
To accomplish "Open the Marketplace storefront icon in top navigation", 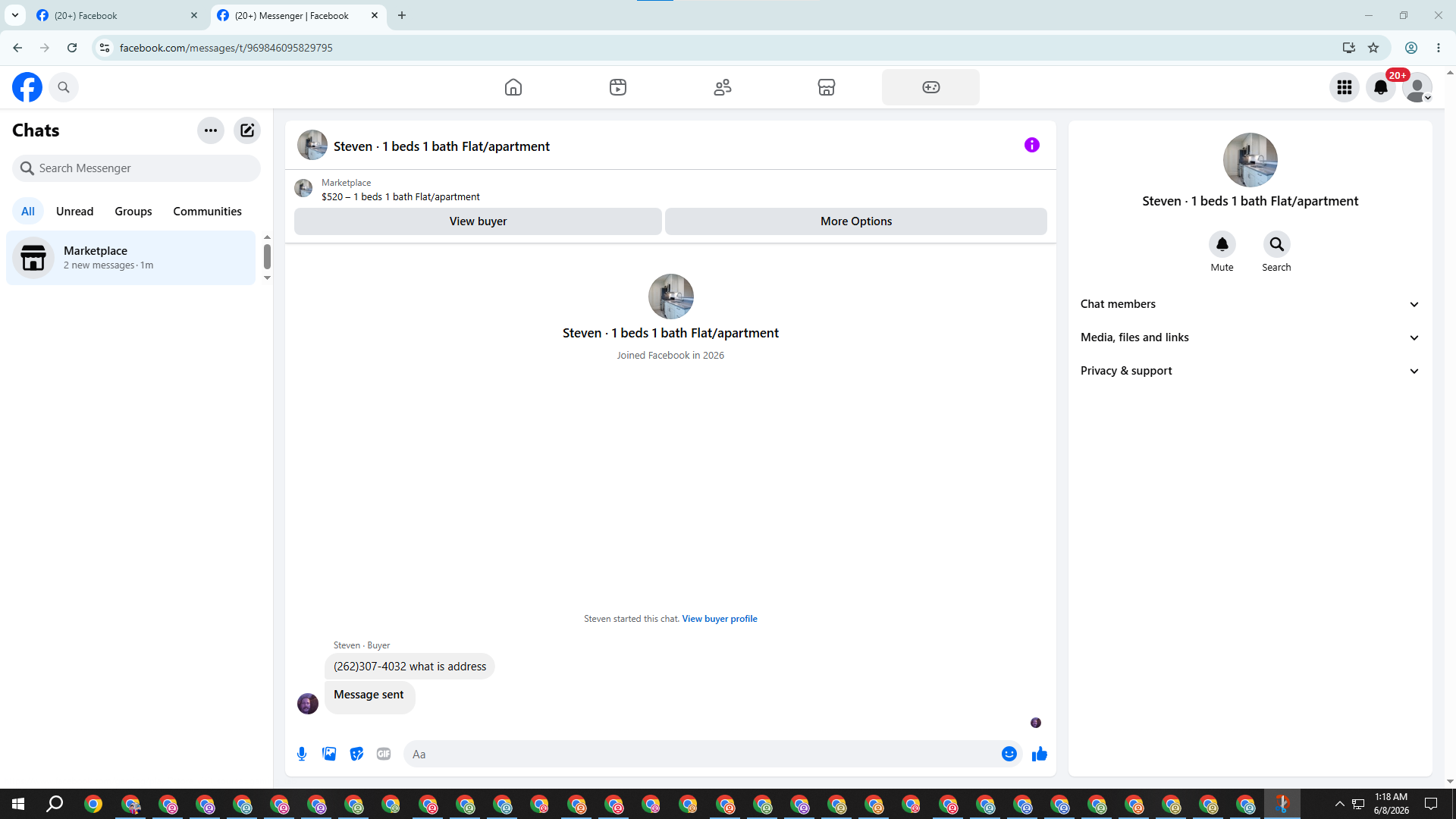I will coord(827,87).
